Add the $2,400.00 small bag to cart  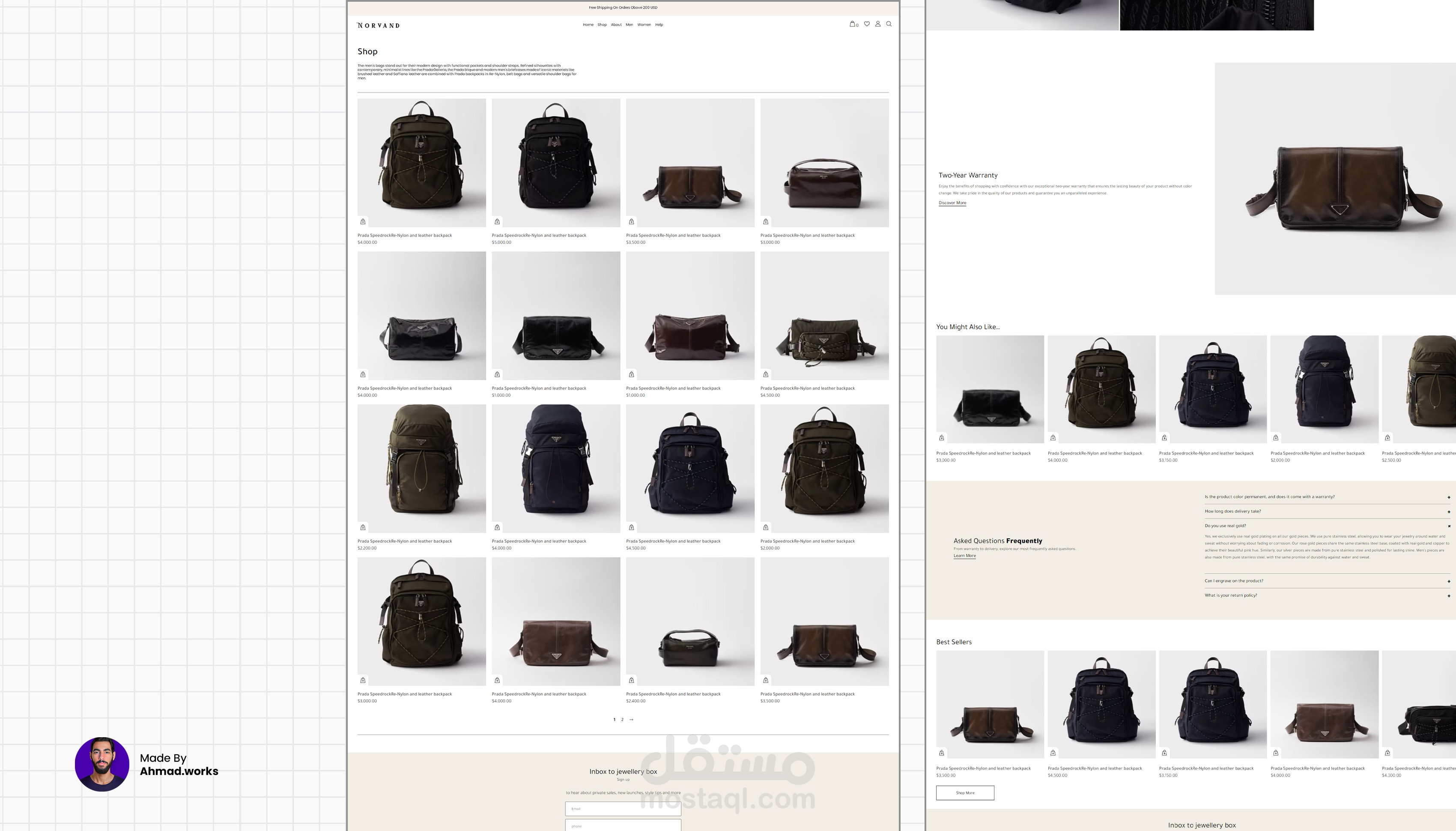pyautogui.click(x=631, y=680)
